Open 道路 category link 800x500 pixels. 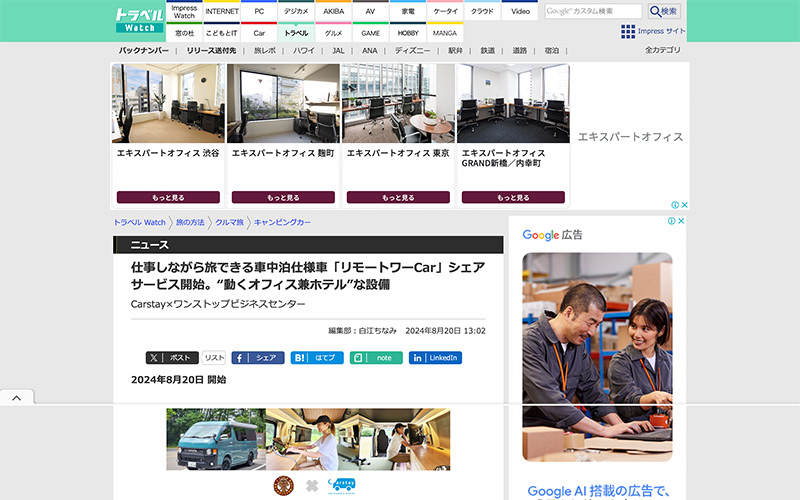coord(519,51)
